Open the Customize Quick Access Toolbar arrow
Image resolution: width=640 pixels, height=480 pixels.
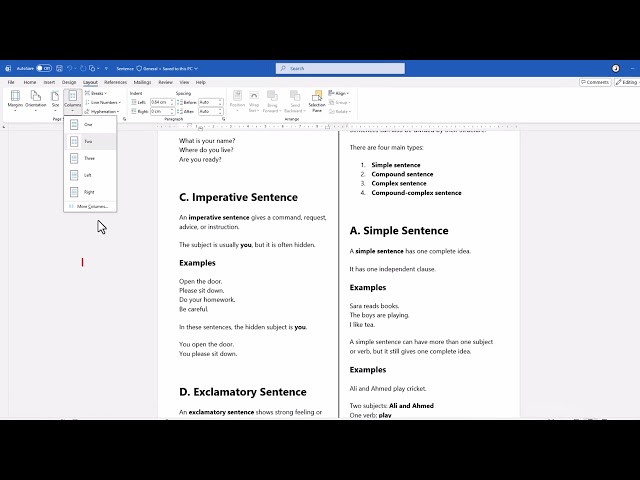click(x=106, y=69)
